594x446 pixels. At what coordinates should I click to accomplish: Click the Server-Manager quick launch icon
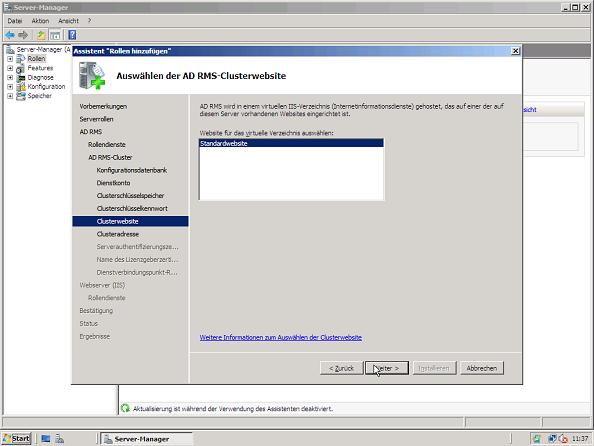click(59, 439)
